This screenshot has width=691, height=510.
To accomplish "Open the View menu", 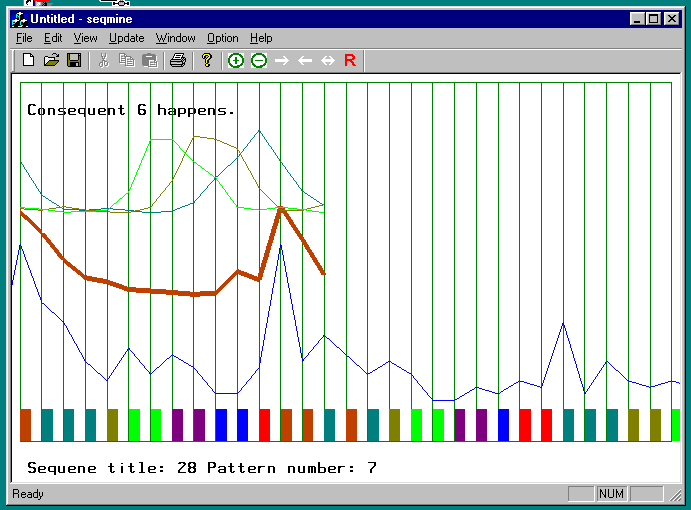I will (85, 38).
